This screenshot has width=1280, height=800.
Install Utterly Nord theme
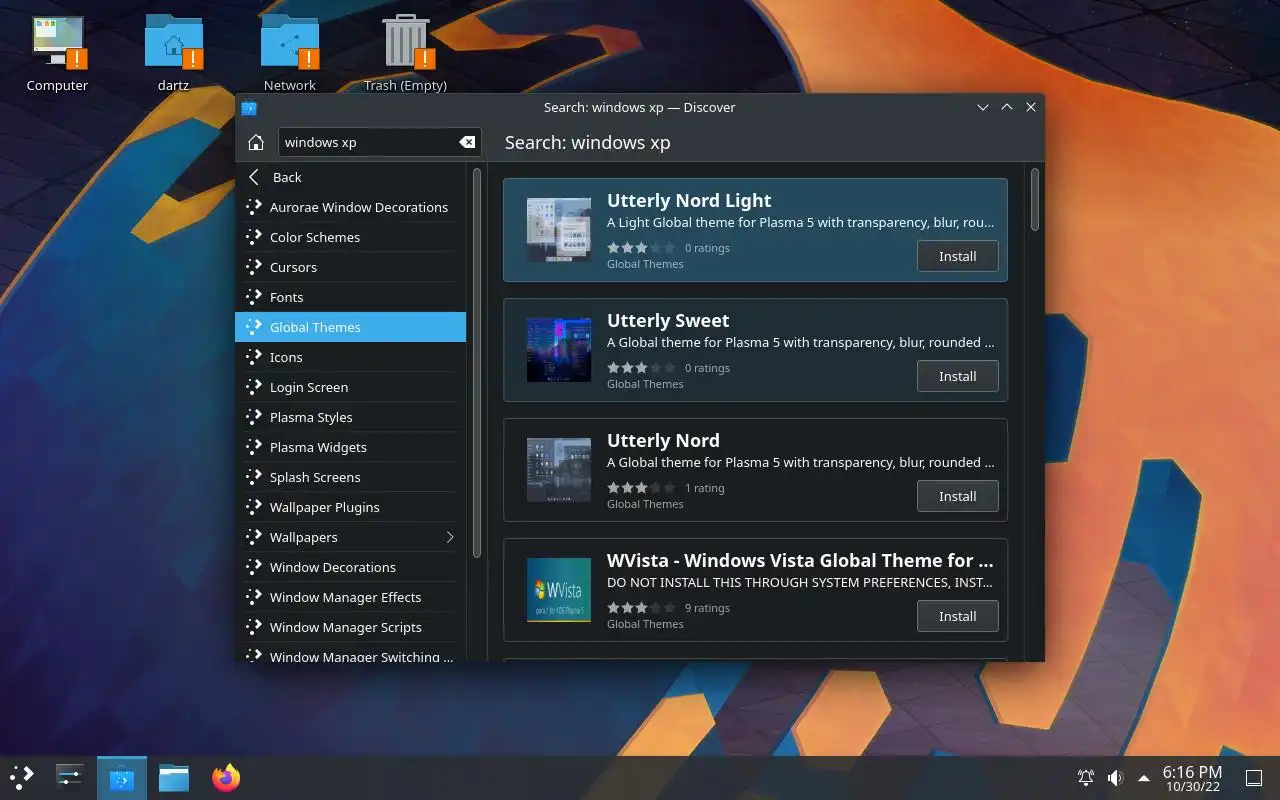957,496
